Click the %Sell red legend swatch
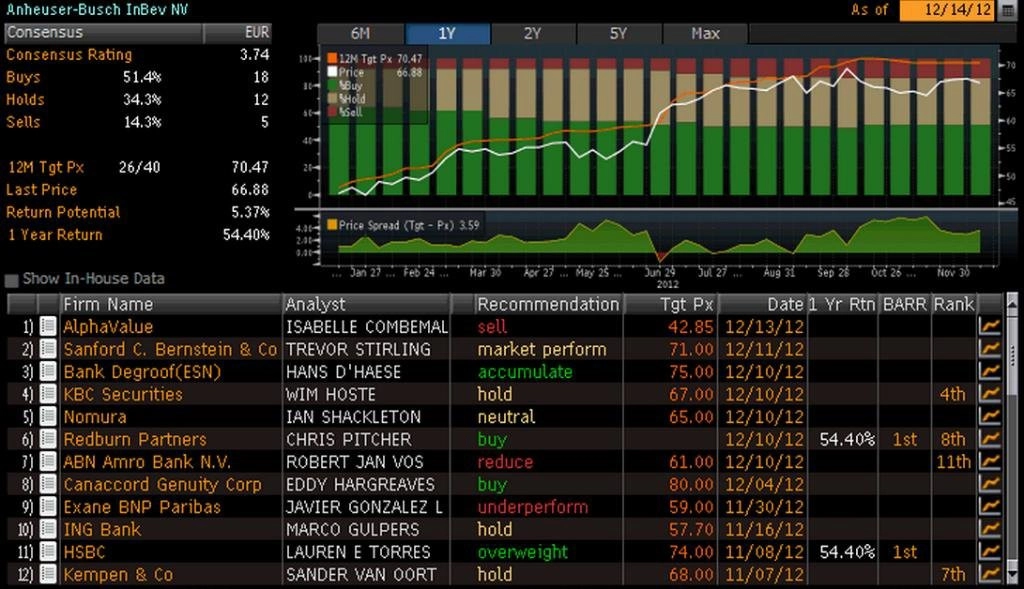This screenshot has width=1024, height=589. coord(332,112)
